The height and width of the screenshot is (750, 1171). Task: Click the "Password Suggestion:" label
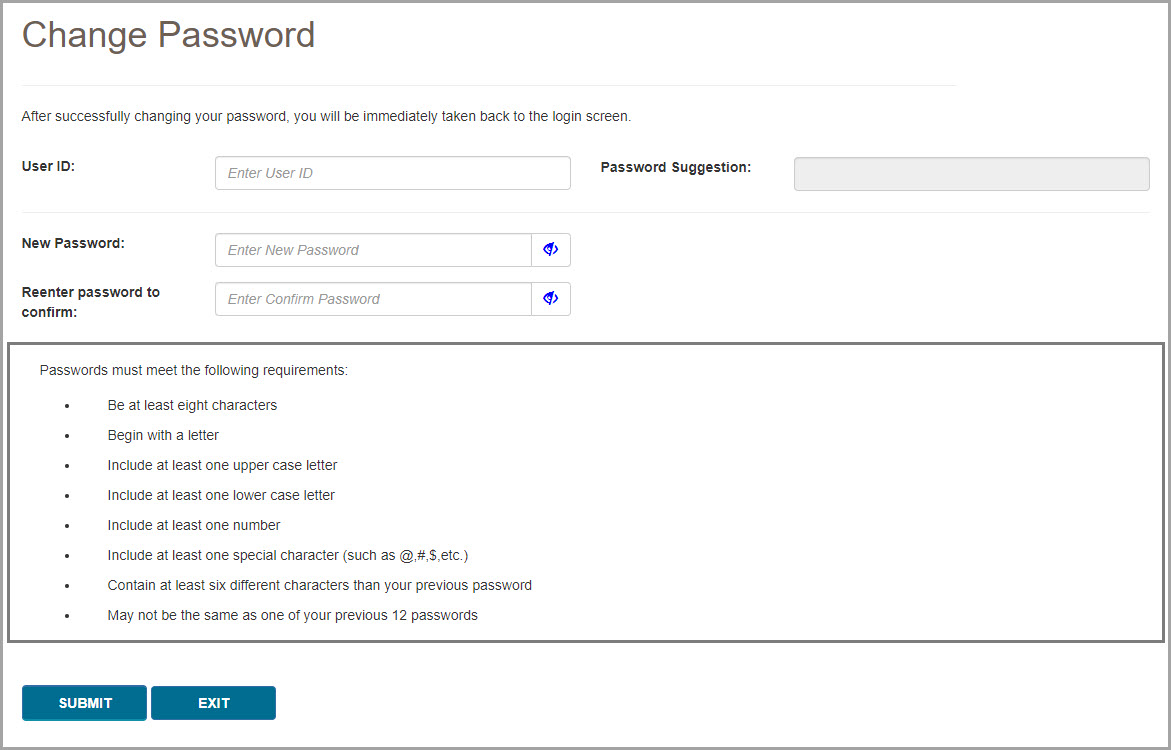tap(676, 167)
